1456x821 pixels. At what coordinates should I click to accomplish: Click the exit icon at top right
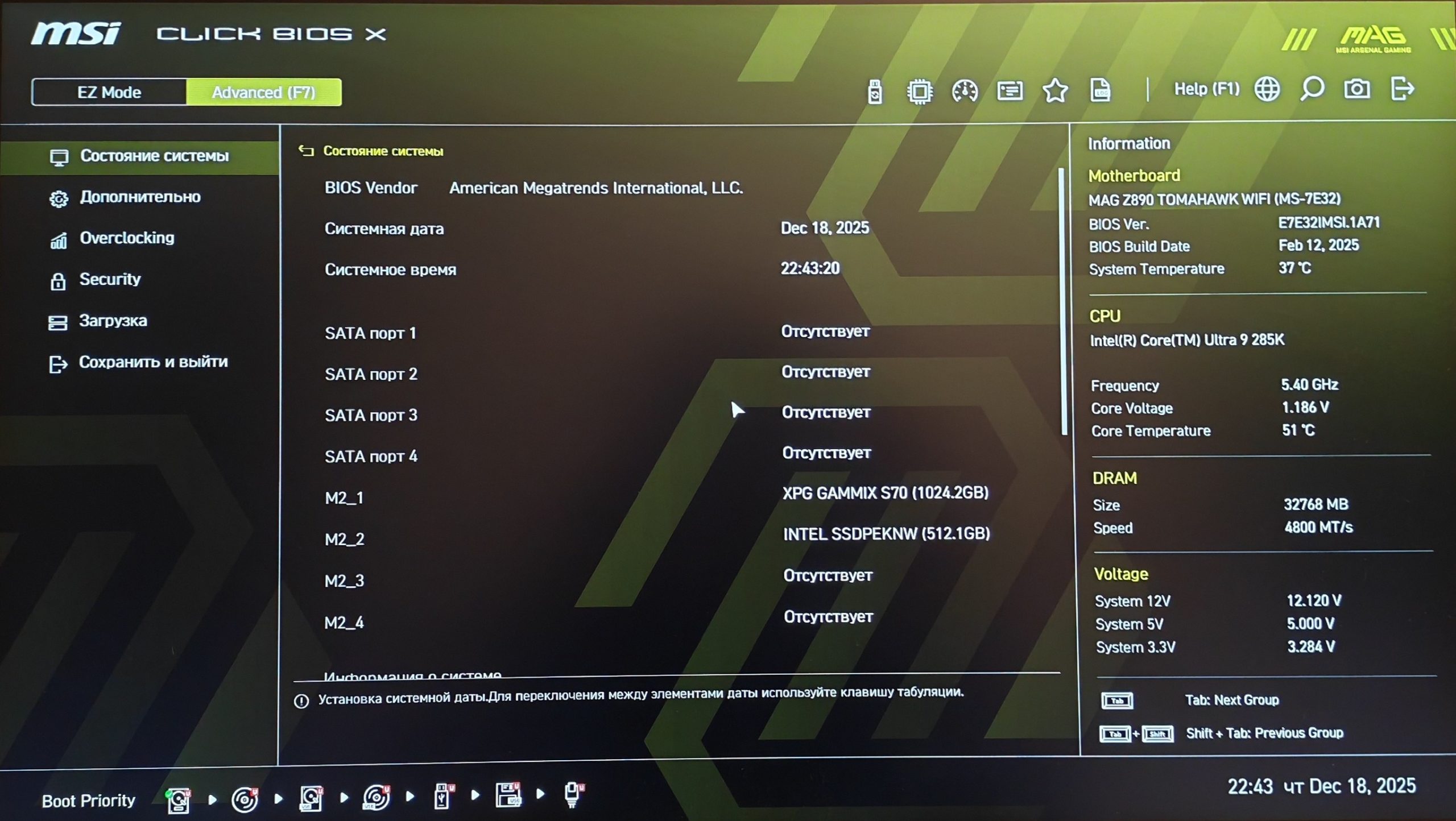[x=1403, y=89]
